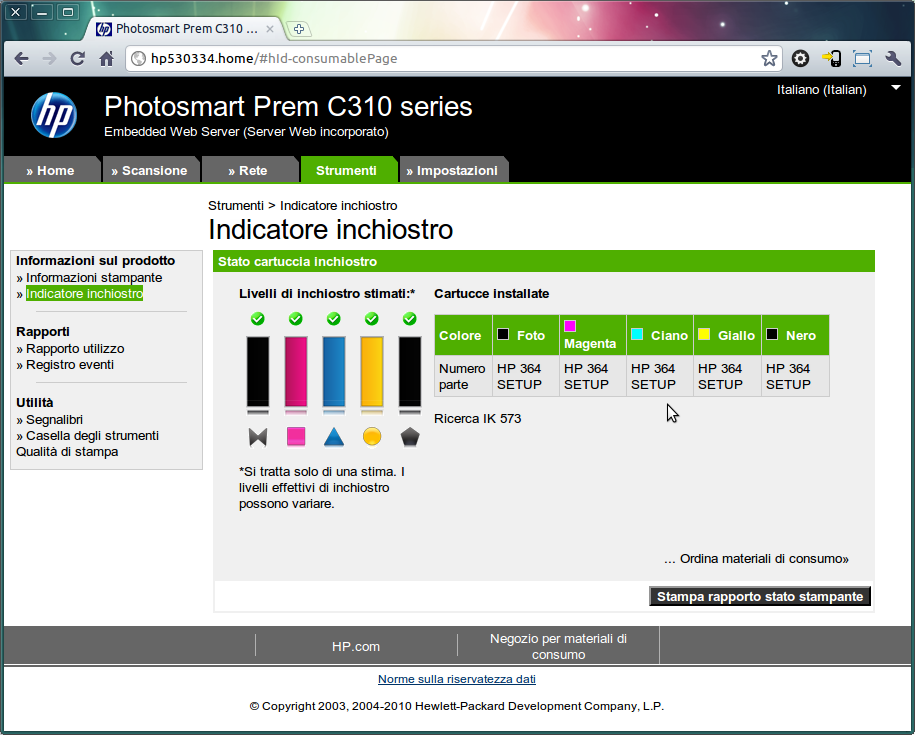Click the green check above yellow ink
This screenshot has width=915, height=735.
coord(372,318)
